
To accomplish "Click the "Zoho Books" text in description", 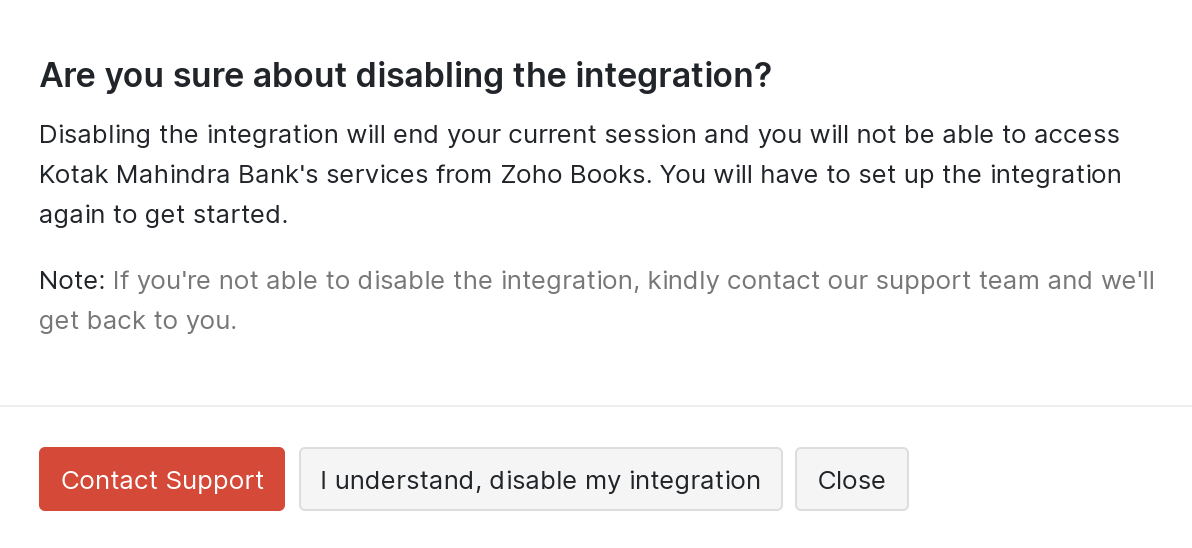I will pyautogui.click(x=574, y=175).
